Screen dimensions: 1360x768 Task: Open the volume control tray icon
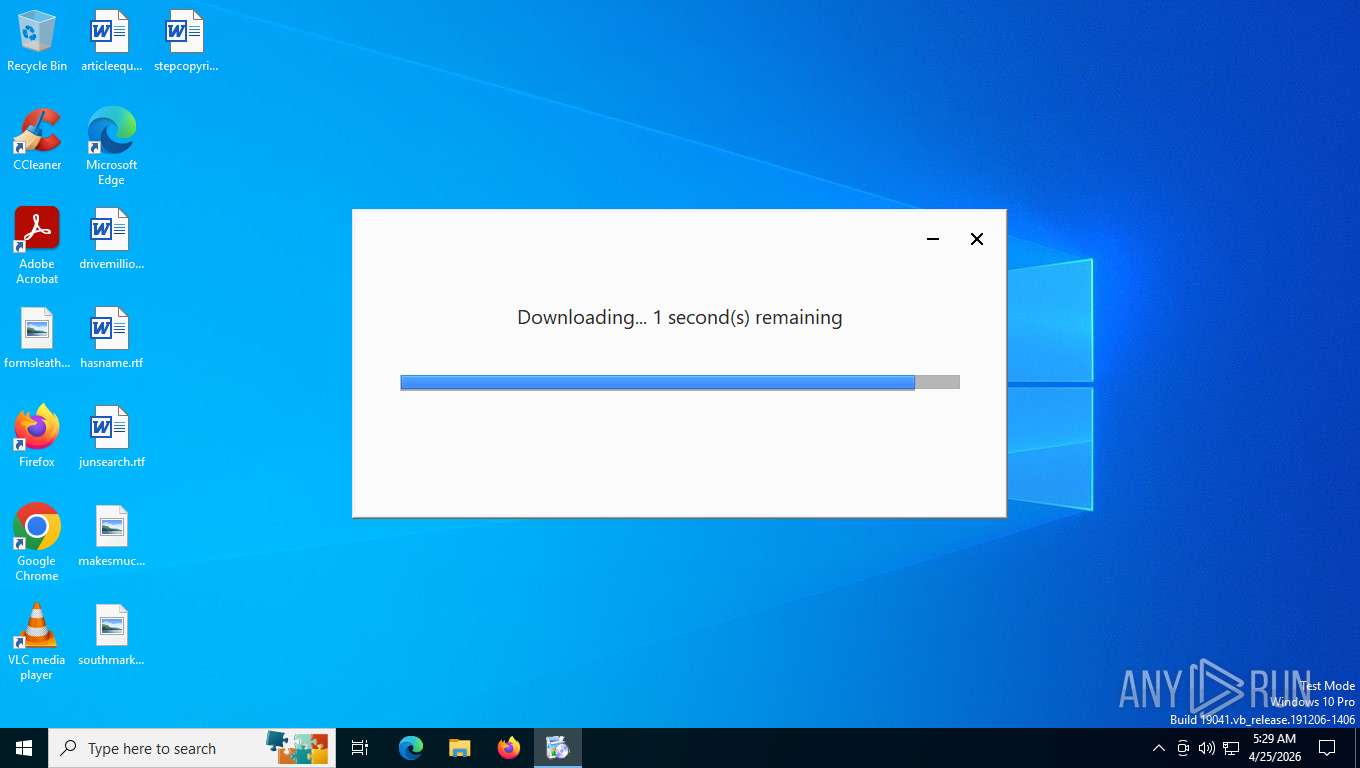[x=1207, y=748]
